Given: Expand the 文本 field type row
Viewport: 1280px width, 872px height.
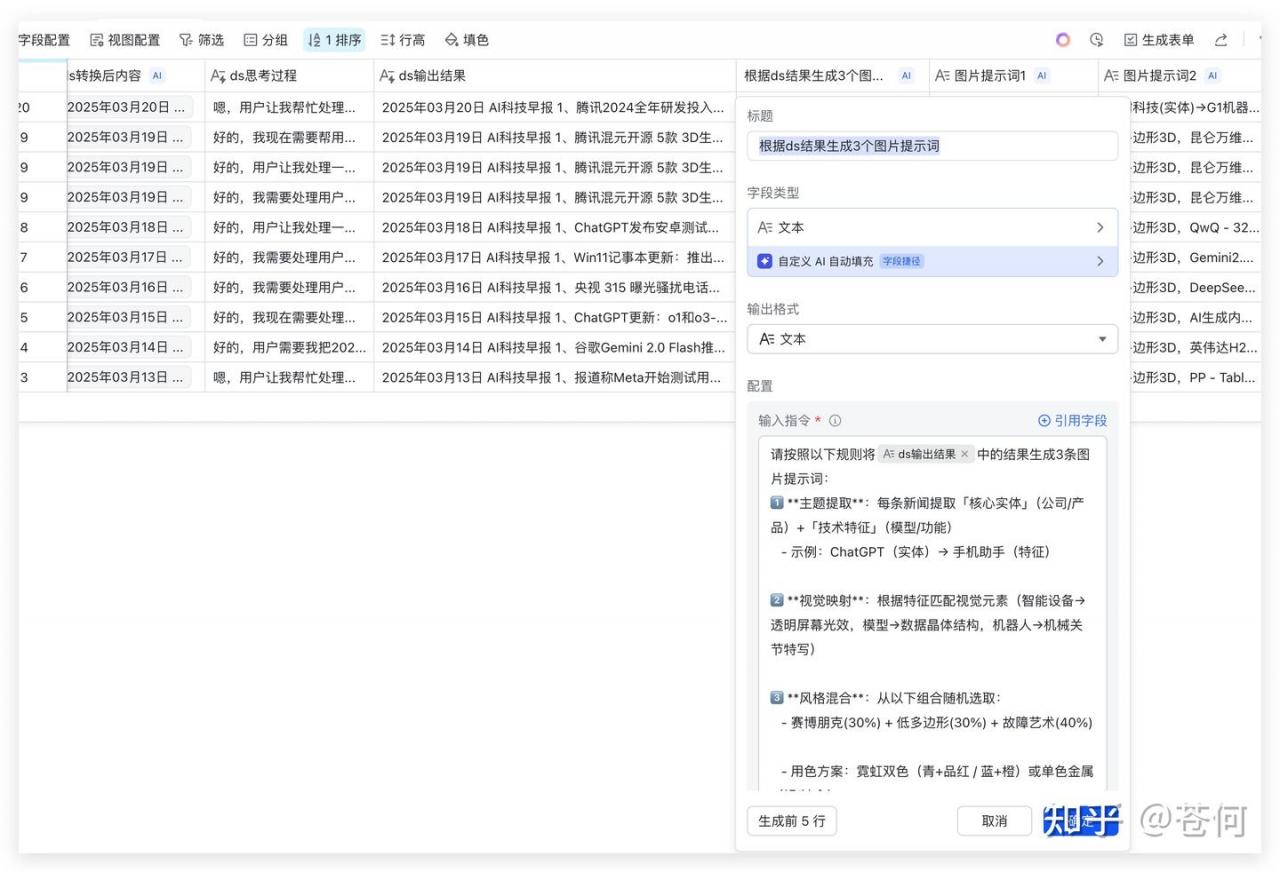Looking at the screenshot, I should [932, 227].
